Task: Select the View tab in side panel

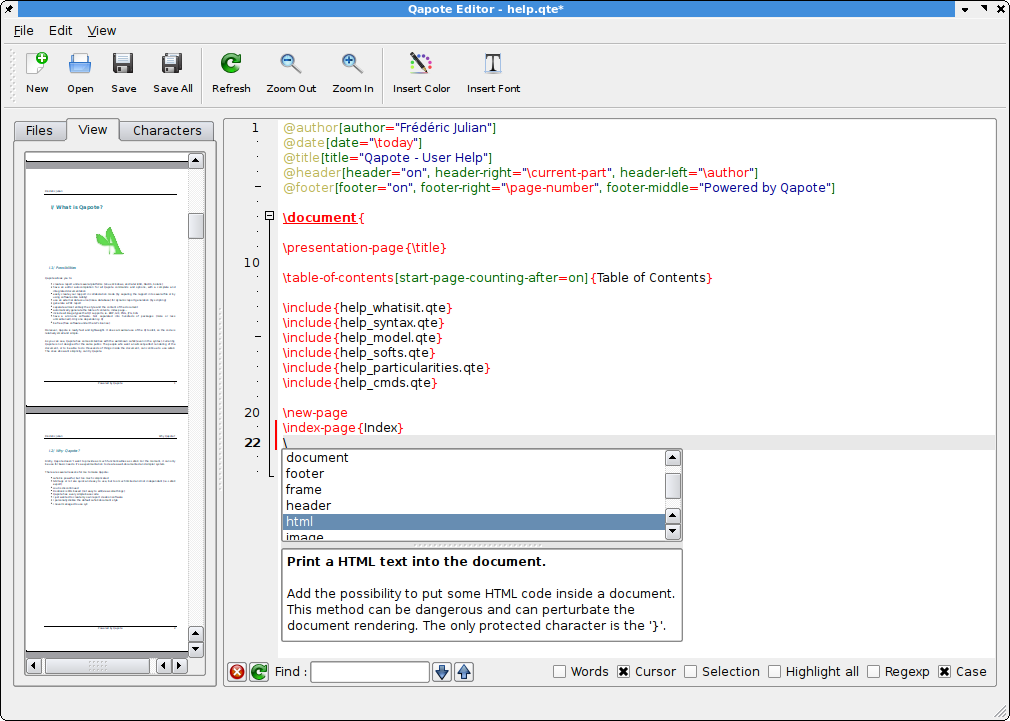Action: click(93, 130)
